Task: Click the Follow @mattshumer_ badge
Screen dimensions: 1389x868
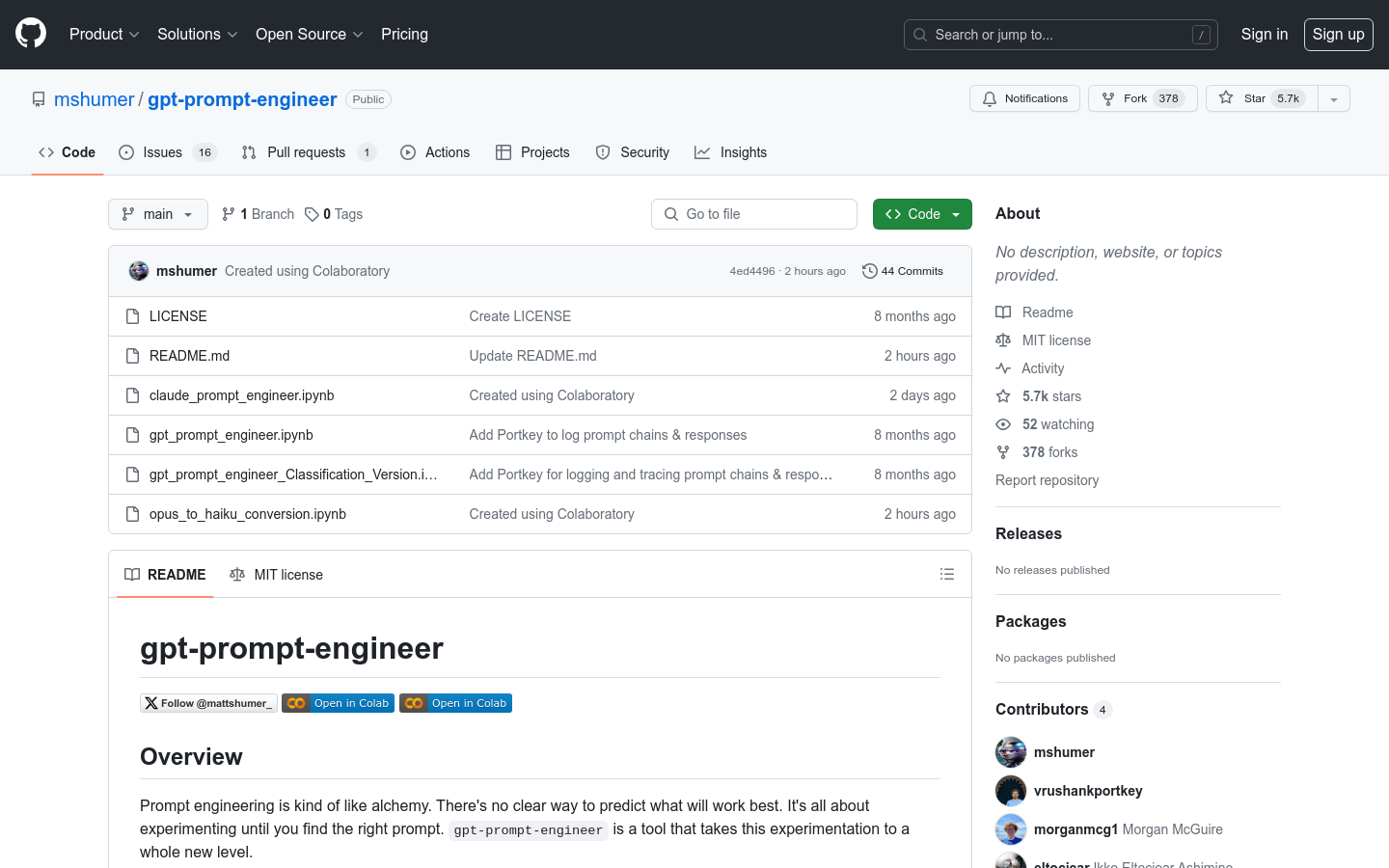Action: coord(208,703)
